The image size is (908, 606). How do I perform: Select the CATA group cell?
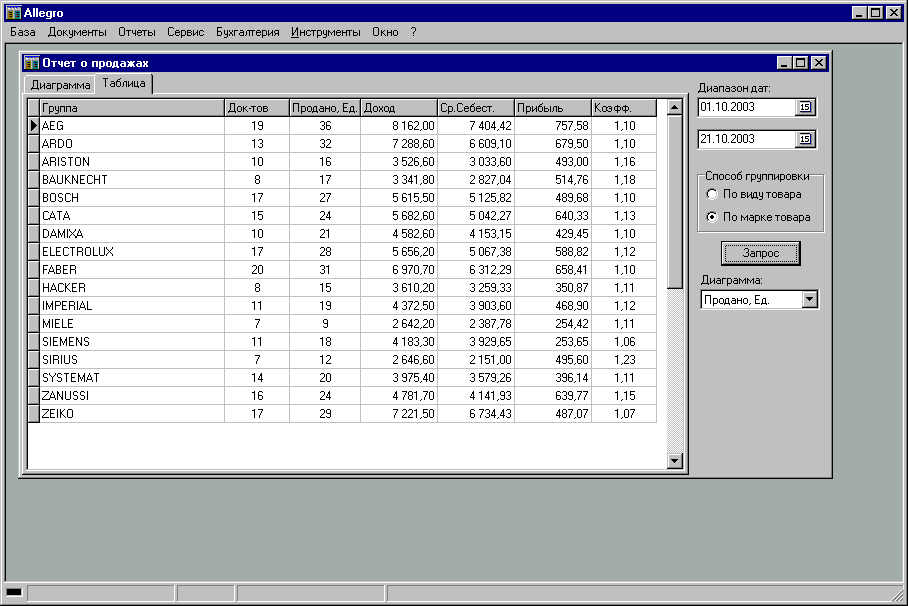tap(131, 216)
